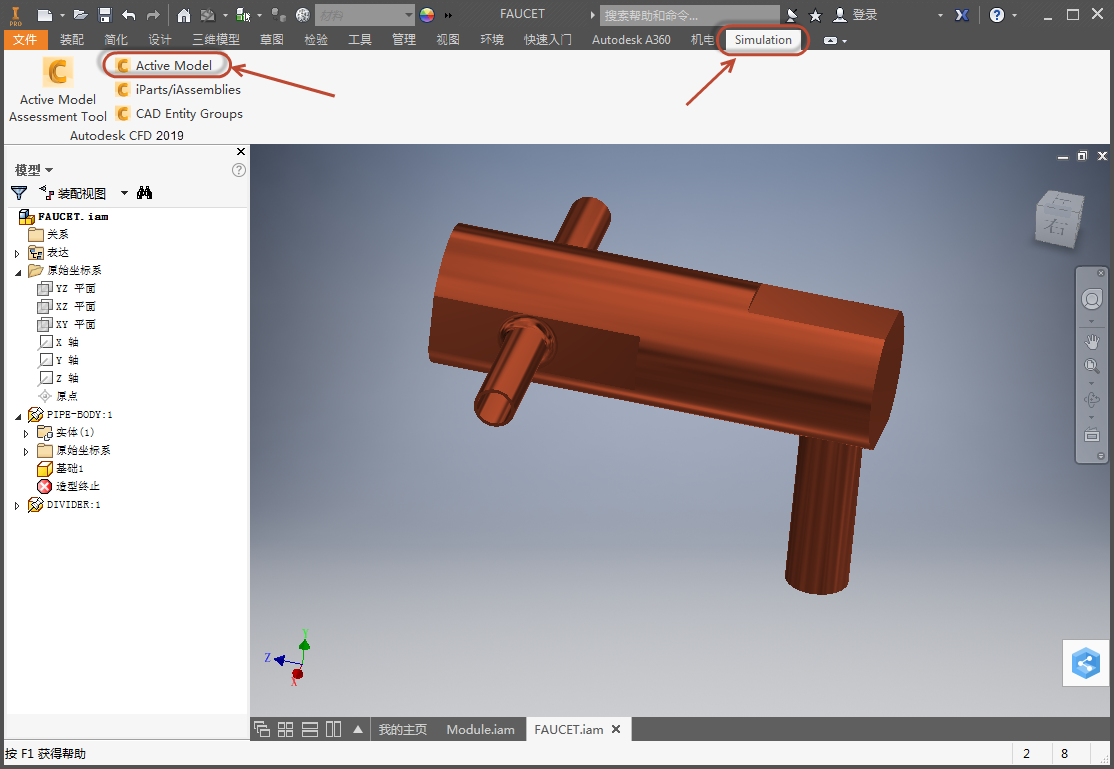Screen dimensions: 1114x769
Task: Switch to the 装配 ribbon tab
Action: click(72, 40)
